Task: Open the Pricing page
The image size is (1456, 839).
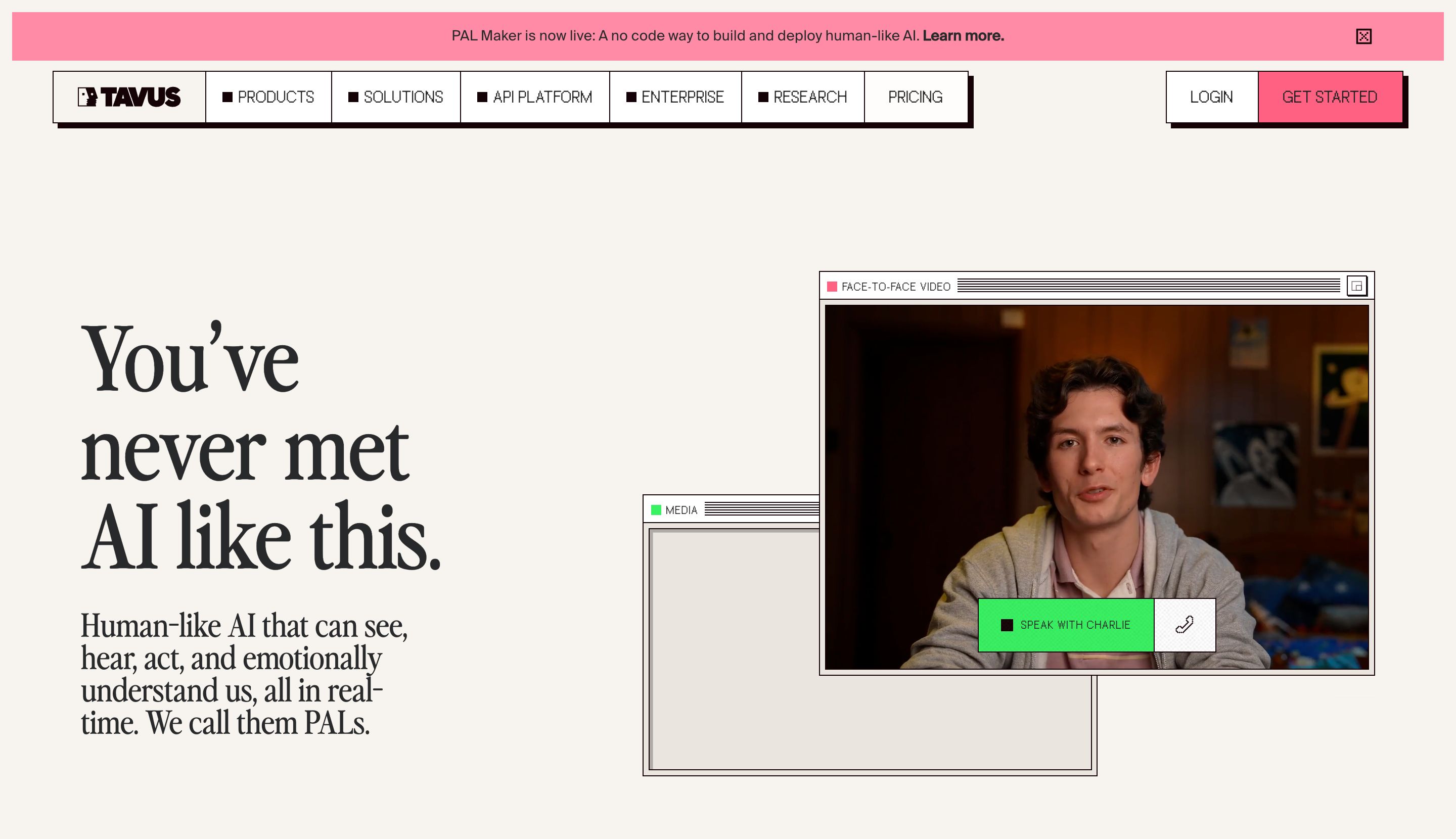Action: click(x=916, y=97)
